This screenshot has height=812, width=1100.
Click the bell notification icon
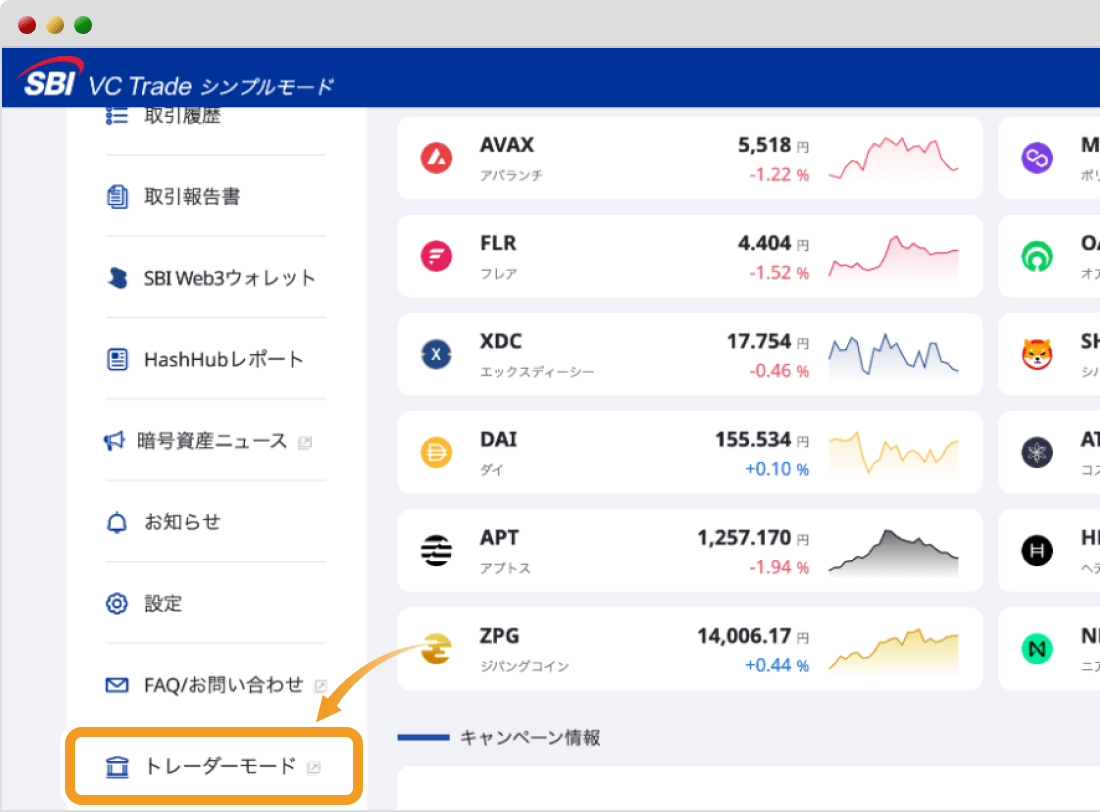coord(117,522)
